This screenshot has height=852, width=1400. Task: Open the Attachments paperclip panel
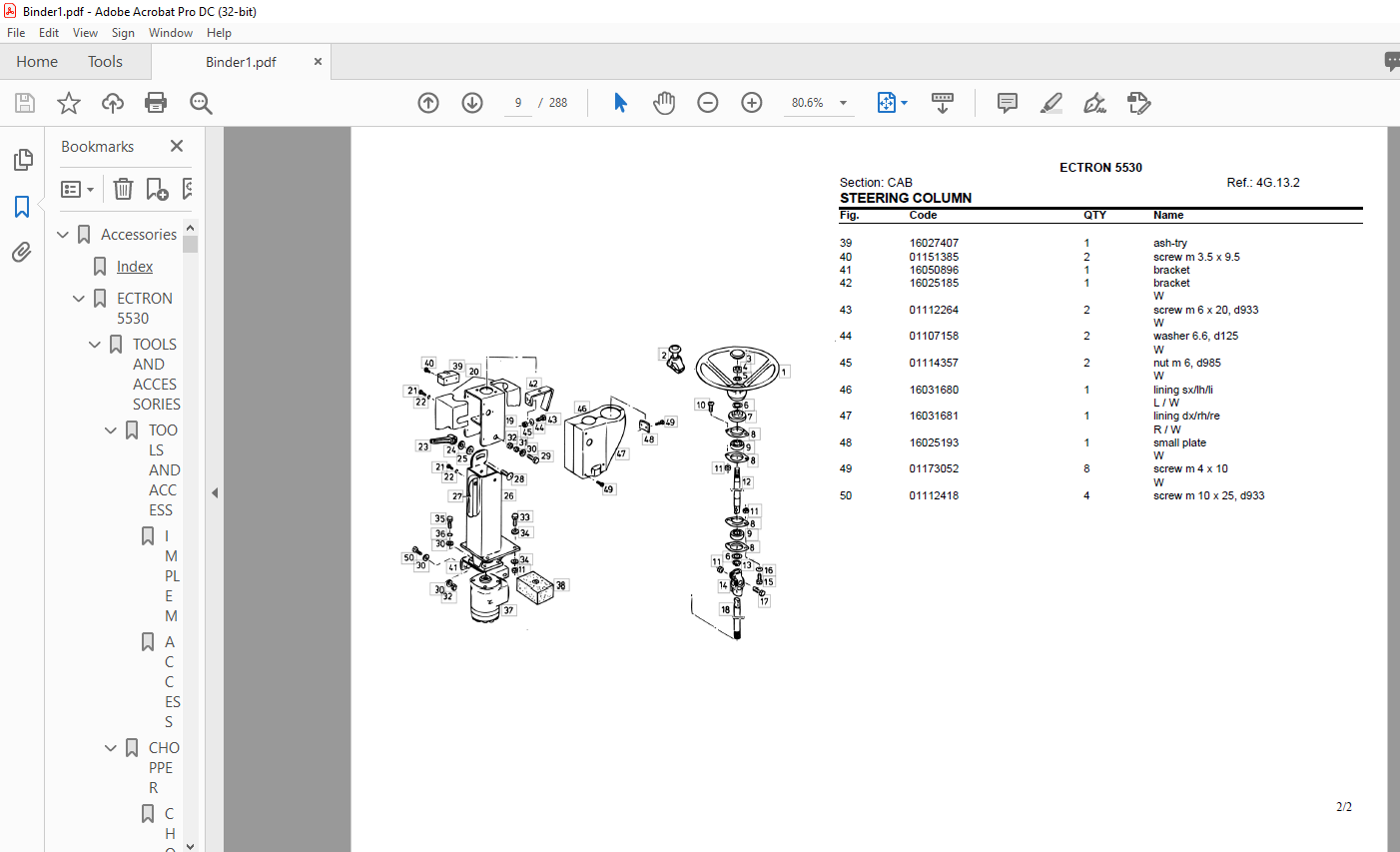point(22,252)
